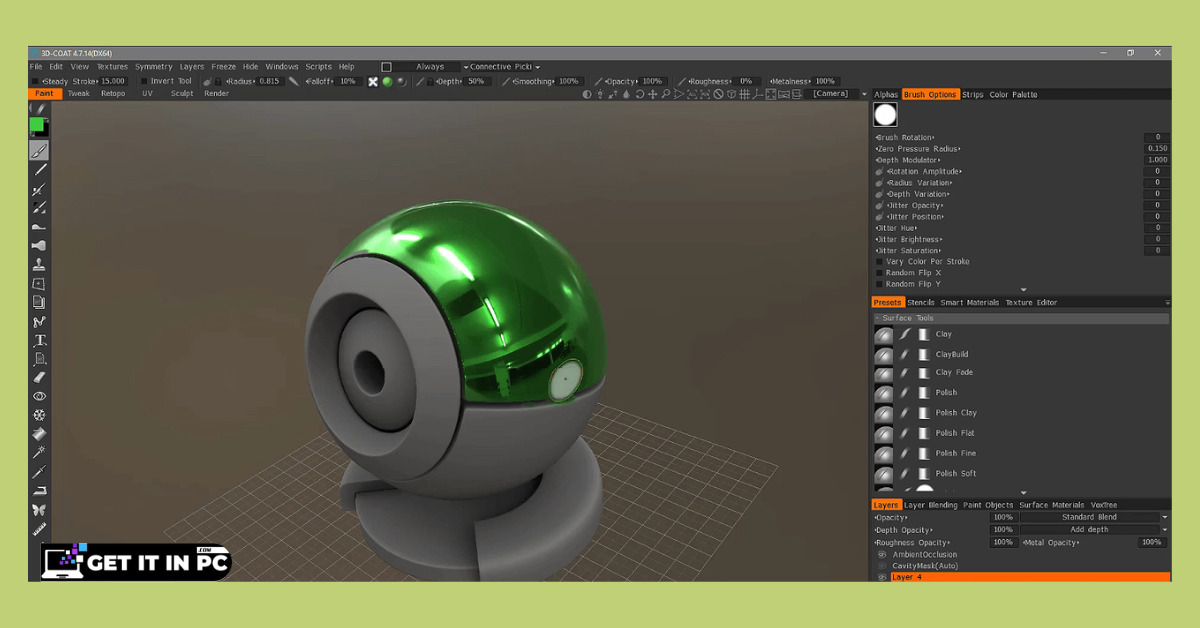Click the rotate camera icon in viewport bar
The image size is (1200, 628).
click(x=639, y=94)
